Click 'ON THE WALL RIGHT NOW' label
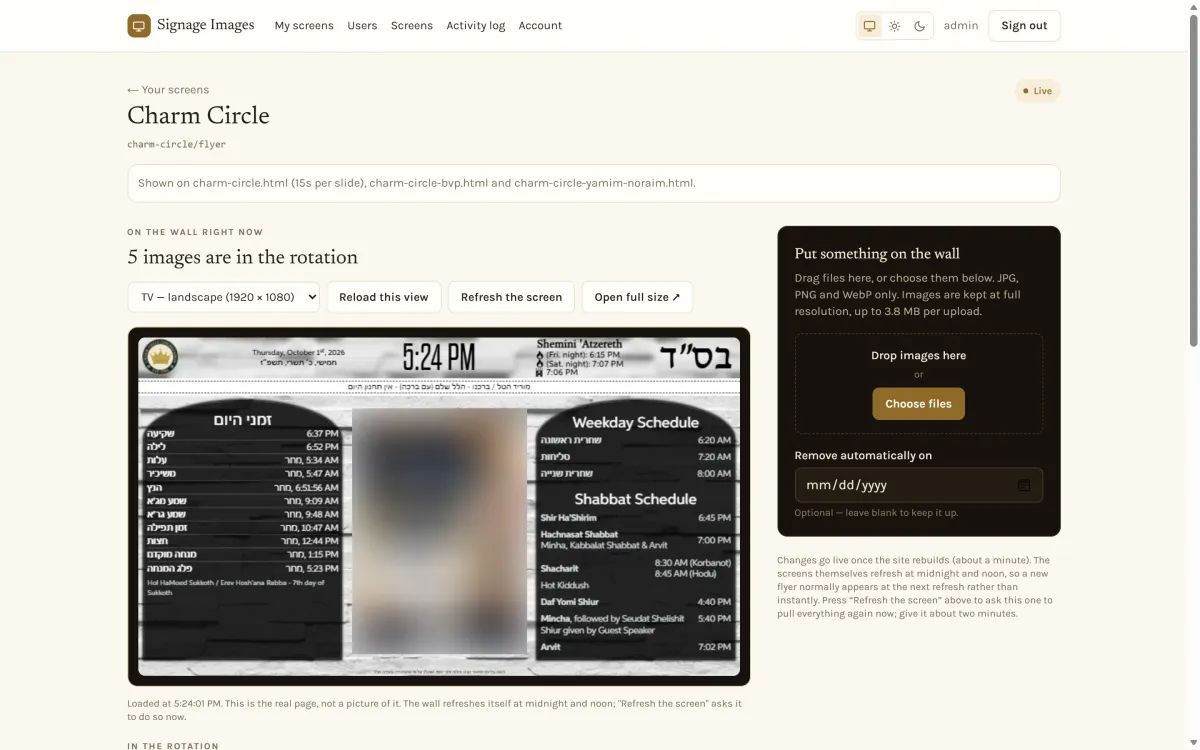 point(195,232)
